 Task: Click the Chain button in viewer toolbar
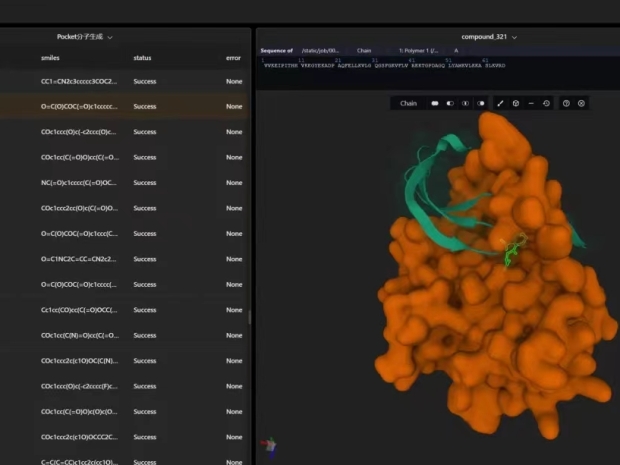[x=409, y=103]
